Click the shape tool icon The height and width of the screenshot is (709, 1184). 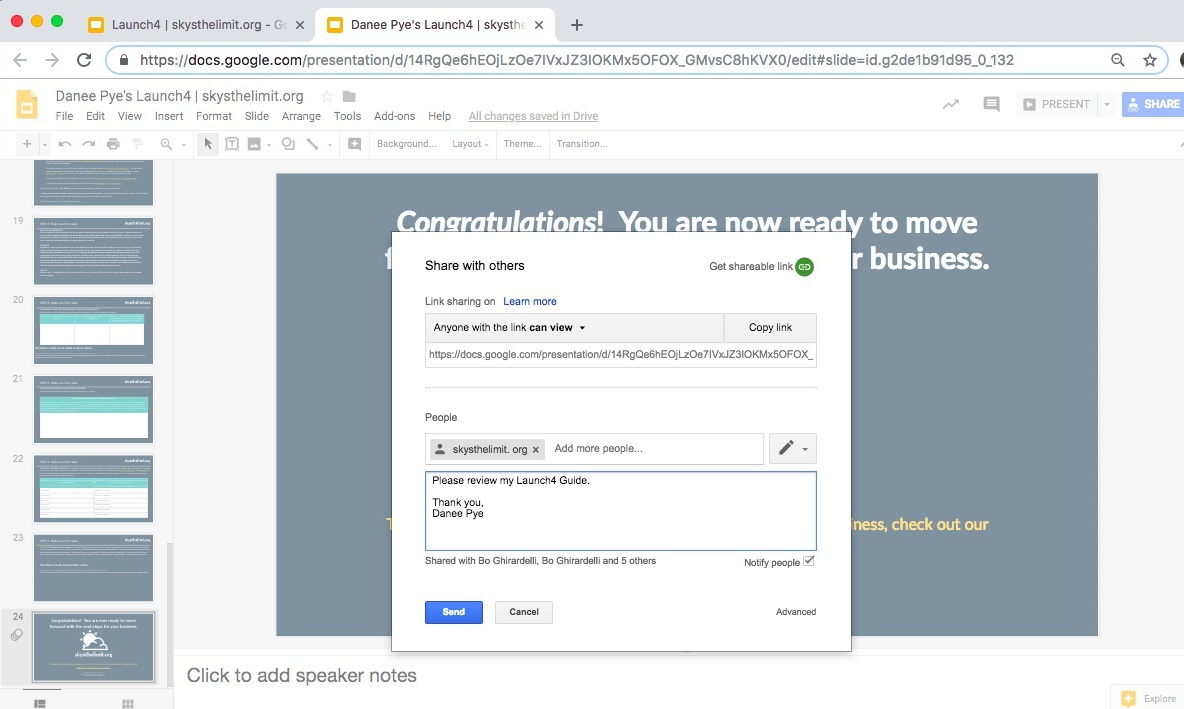pos(288,143)
